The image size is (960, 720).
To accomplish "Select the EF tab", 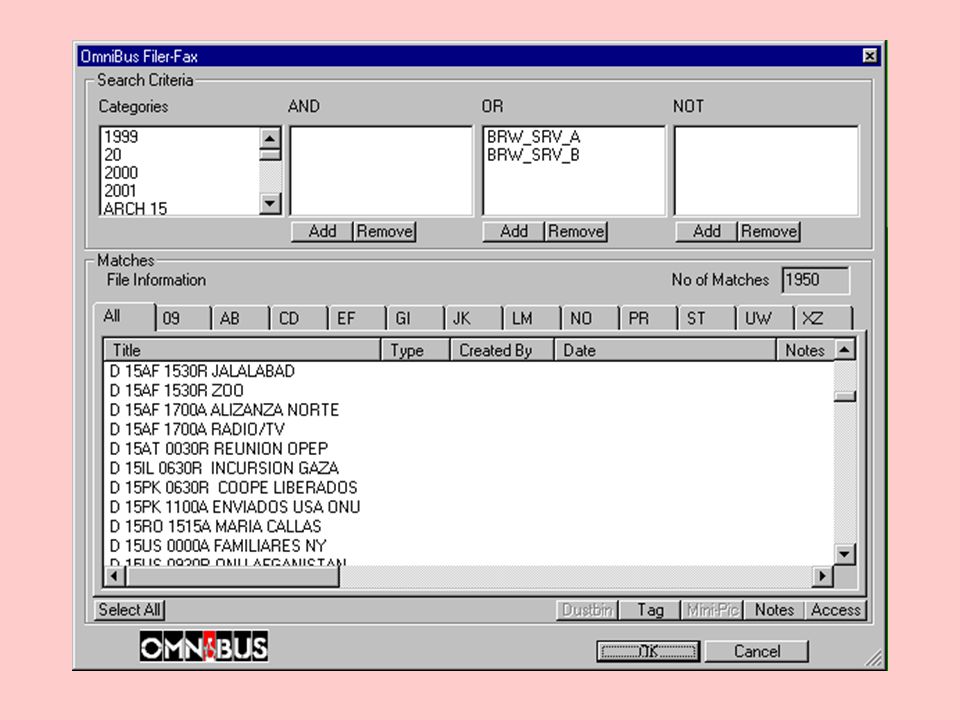I will pos(357,318).
